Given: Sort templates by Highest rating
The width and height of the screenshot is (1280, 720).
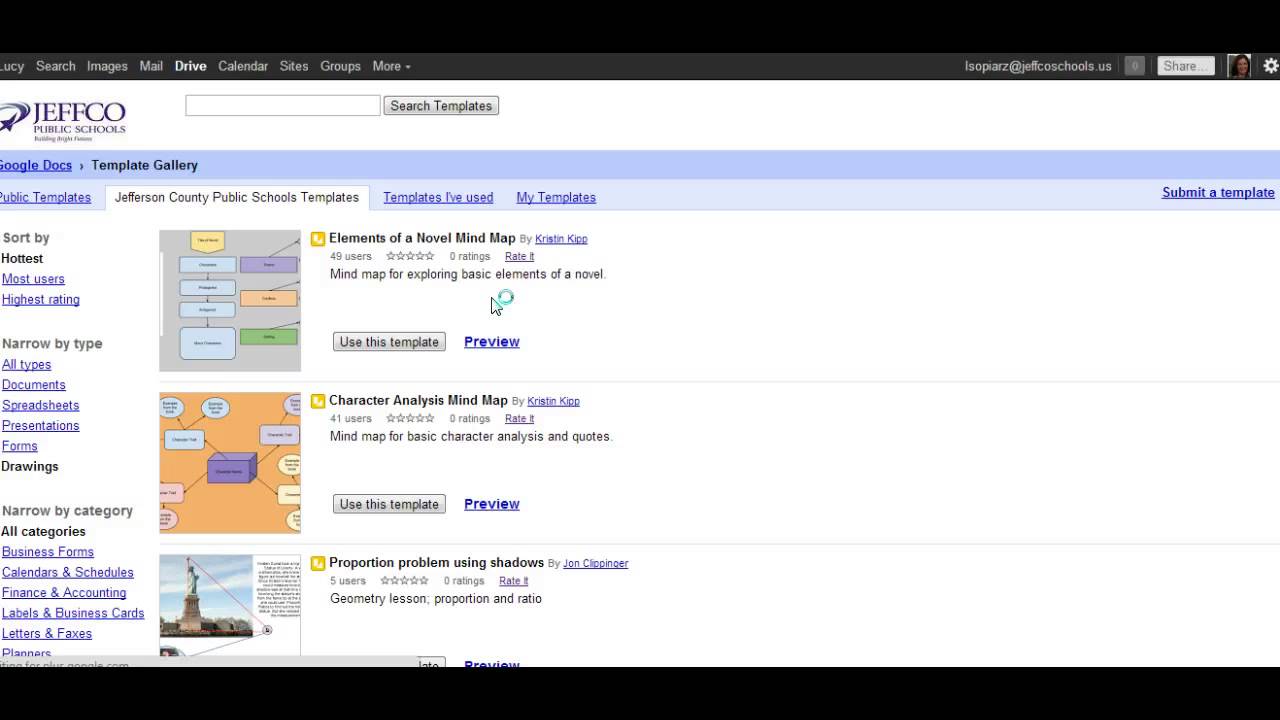Looking at the screenshot, I should point(41,299).
